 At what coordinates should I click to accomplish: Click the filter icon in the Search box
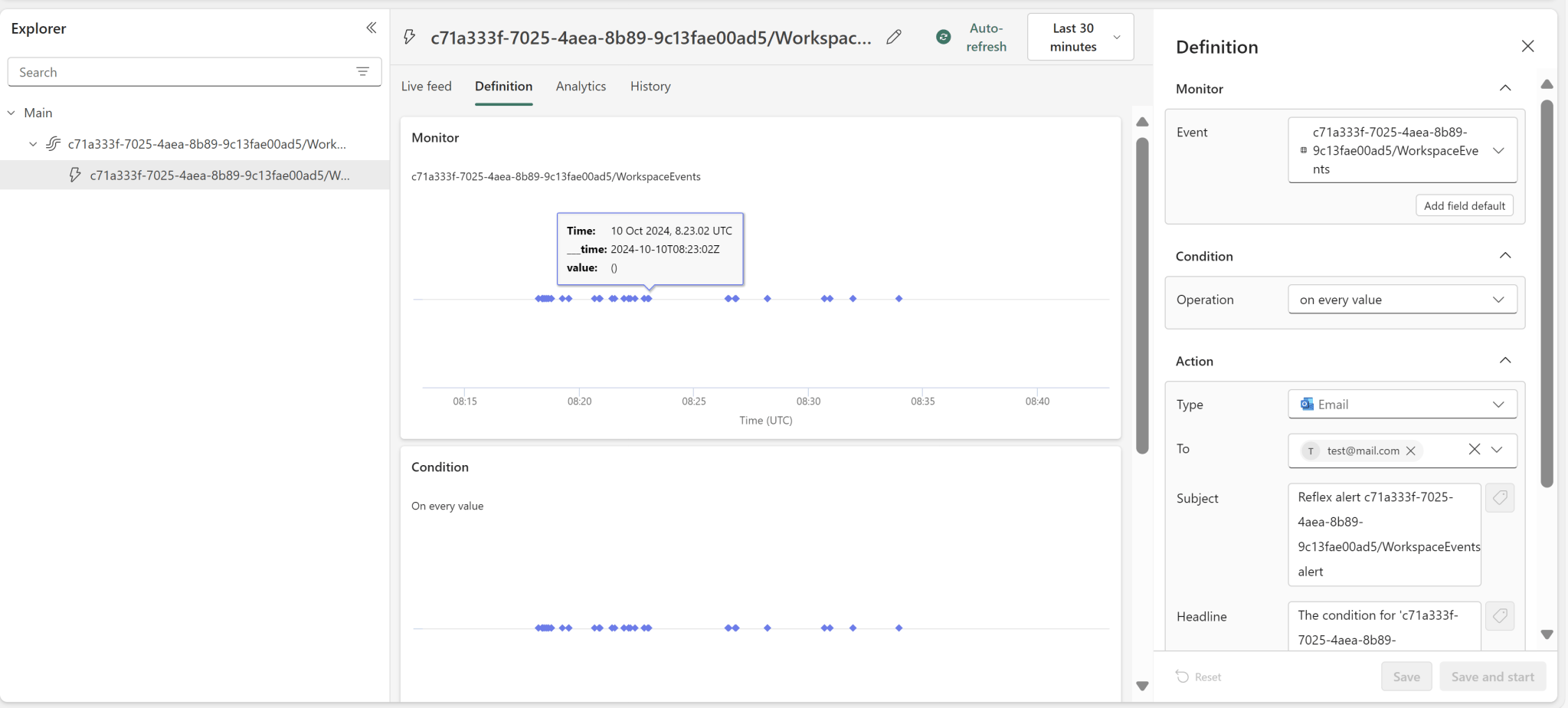(x=363, y=71)
